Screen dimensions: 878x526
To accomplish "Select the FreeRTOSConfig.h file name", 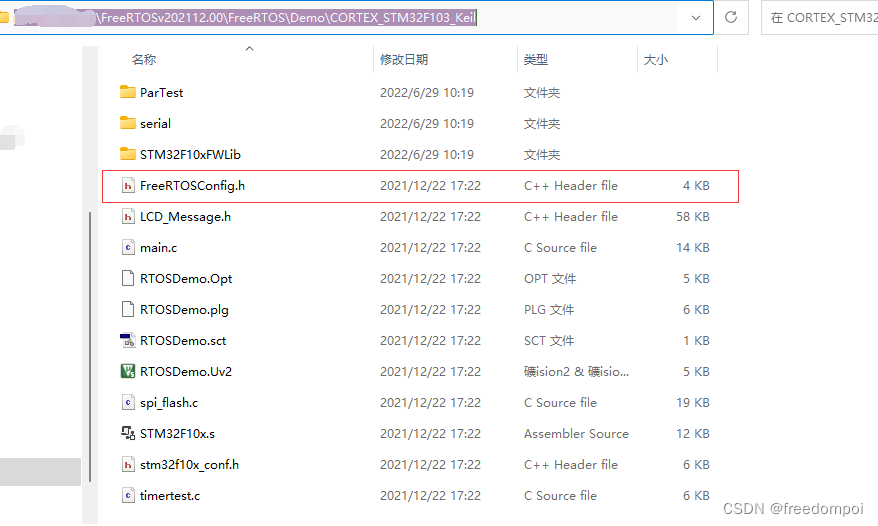I will [x=192, y=185].
